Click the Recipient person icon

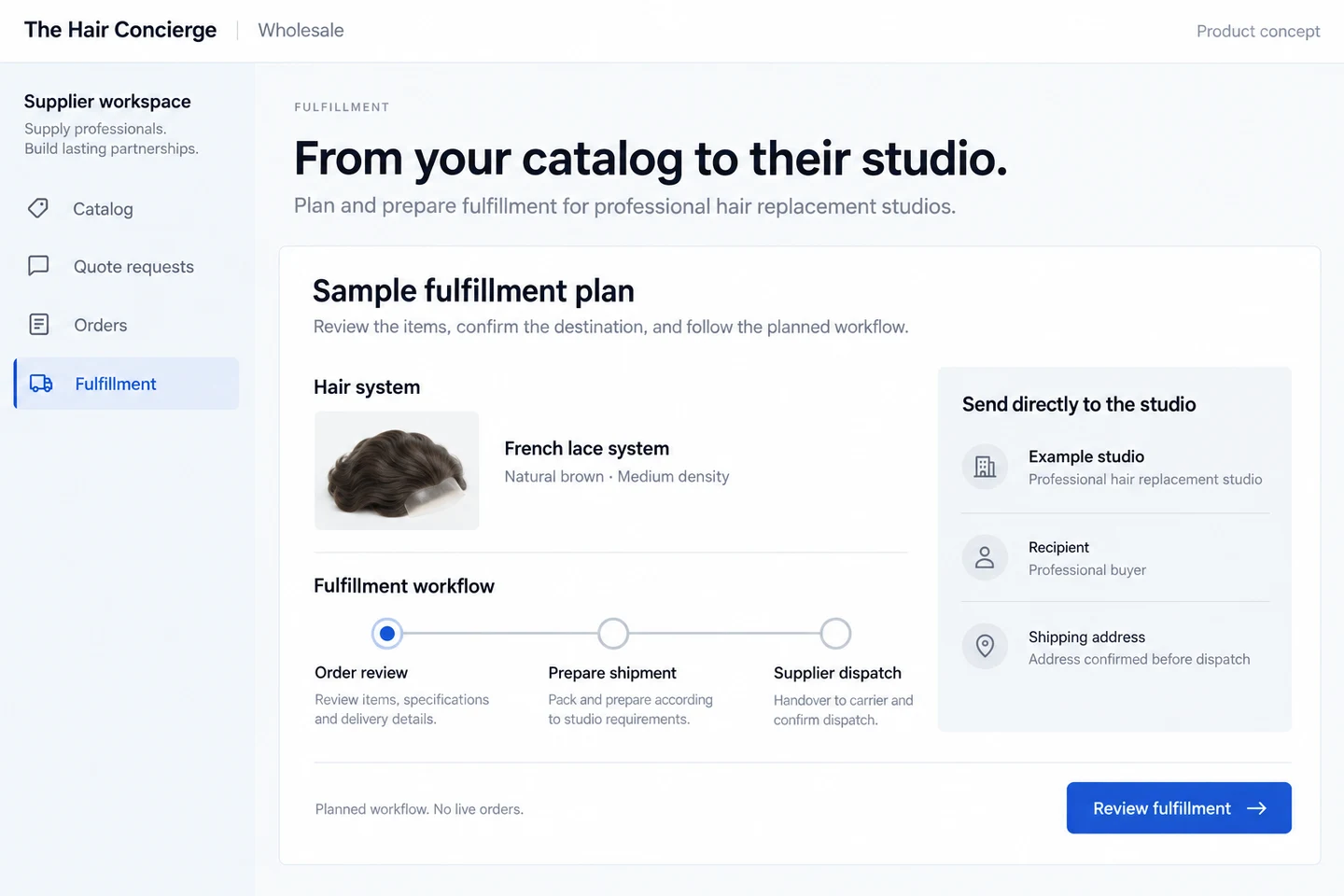tap(985, 557)
